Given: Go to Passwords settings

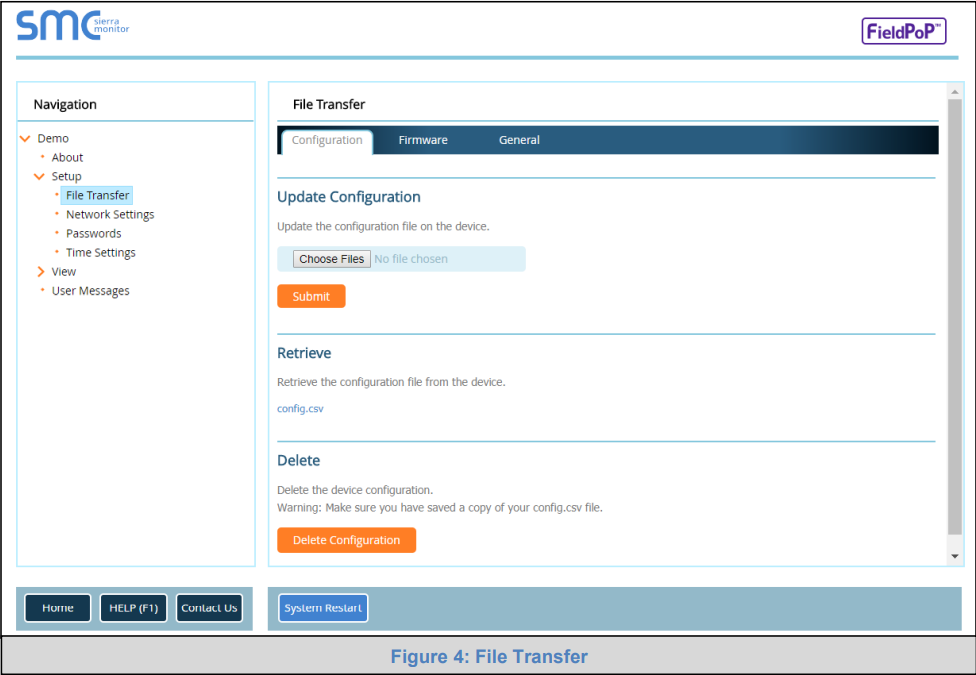Looking at the screenshot, I should tap(93, 234).
